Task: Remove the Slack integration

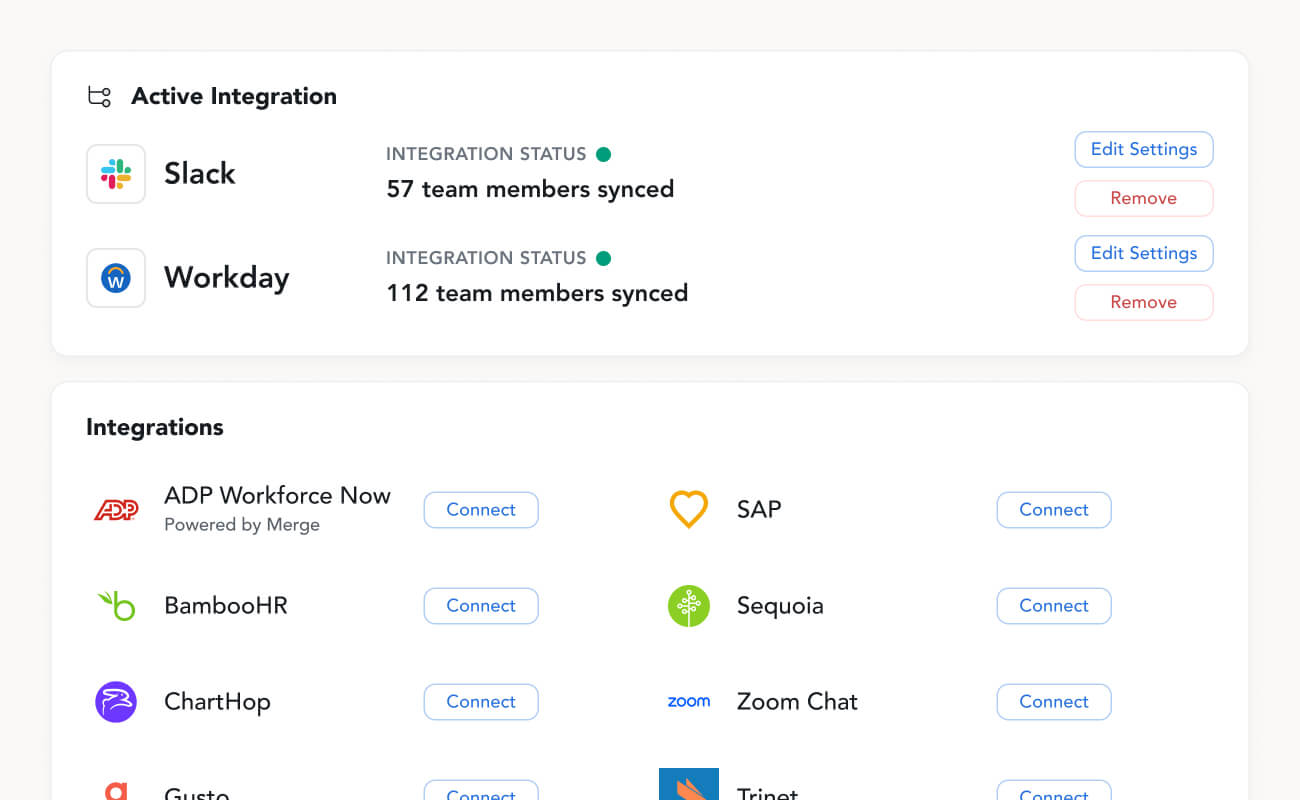Action: click(x=1143, y=199)
